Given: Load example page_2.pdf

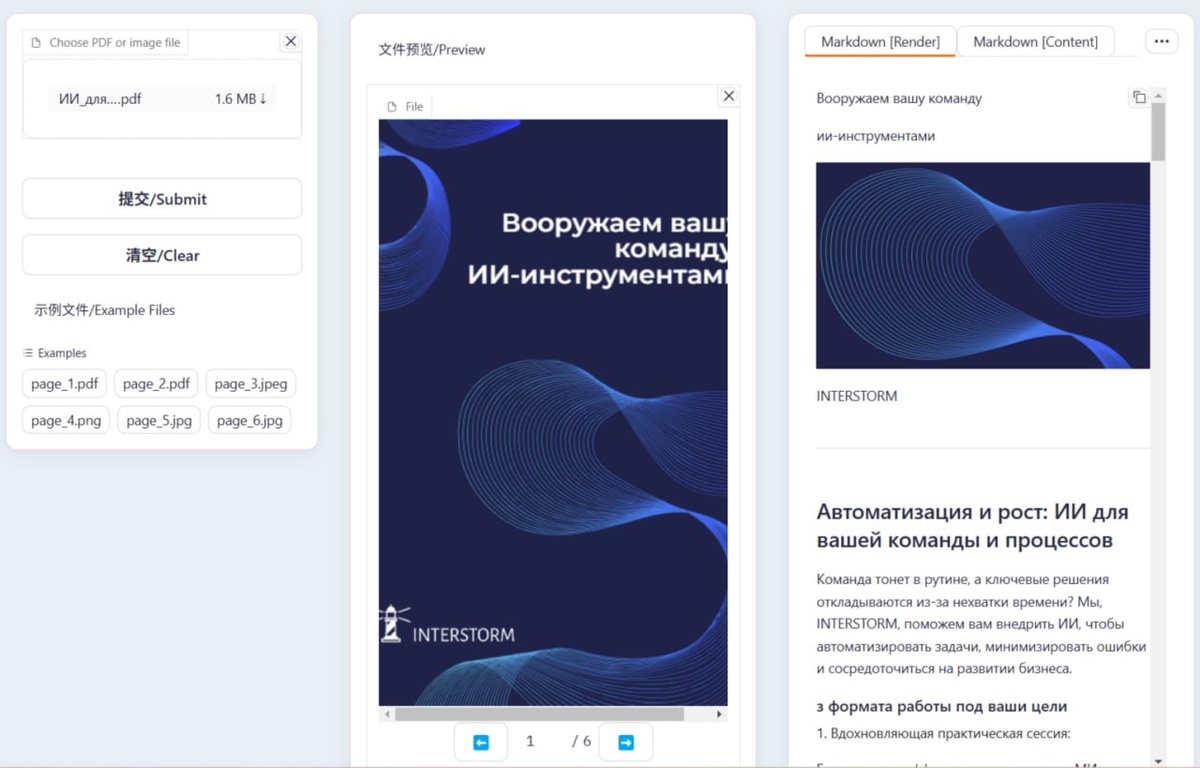Looking at the screenshot, I should coord(156,384).
